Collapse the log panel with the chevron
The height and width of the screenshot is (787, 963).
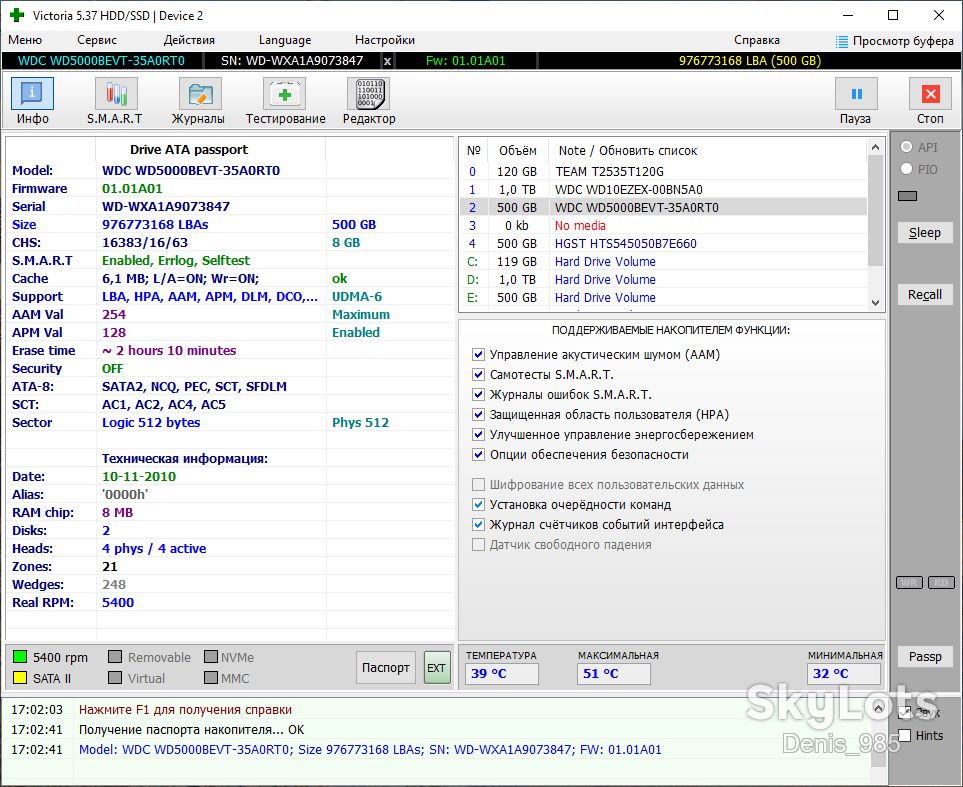[x=879, y=708]
